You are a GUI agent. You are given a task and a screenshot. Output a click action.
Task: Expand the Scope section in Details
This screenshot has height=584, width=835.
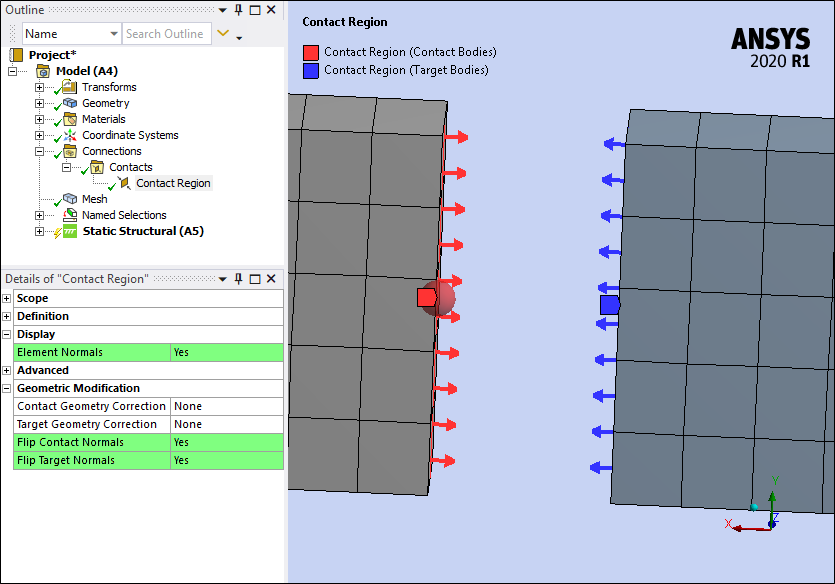(7, 298)
